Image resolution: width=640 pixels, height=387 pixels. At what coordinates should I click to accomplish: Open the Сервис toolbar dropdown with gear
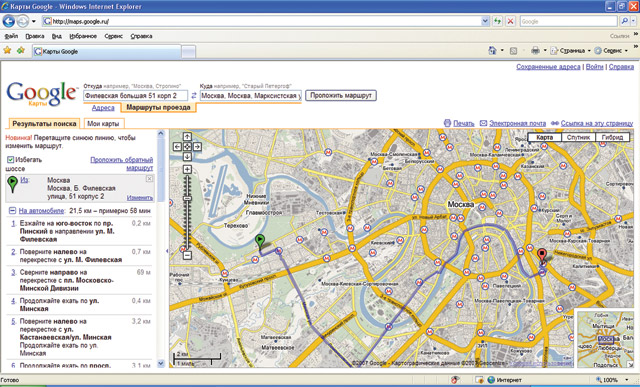[611, 51]
